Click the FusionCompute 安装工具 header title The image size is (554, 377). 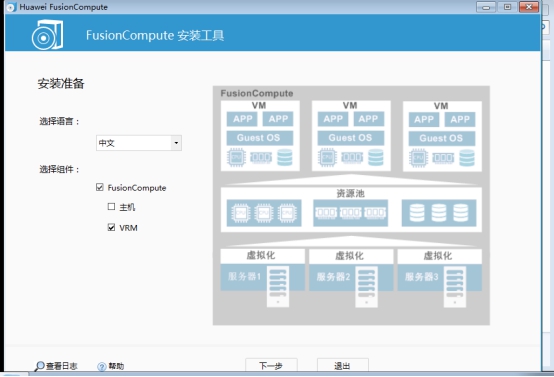[155, 35]
